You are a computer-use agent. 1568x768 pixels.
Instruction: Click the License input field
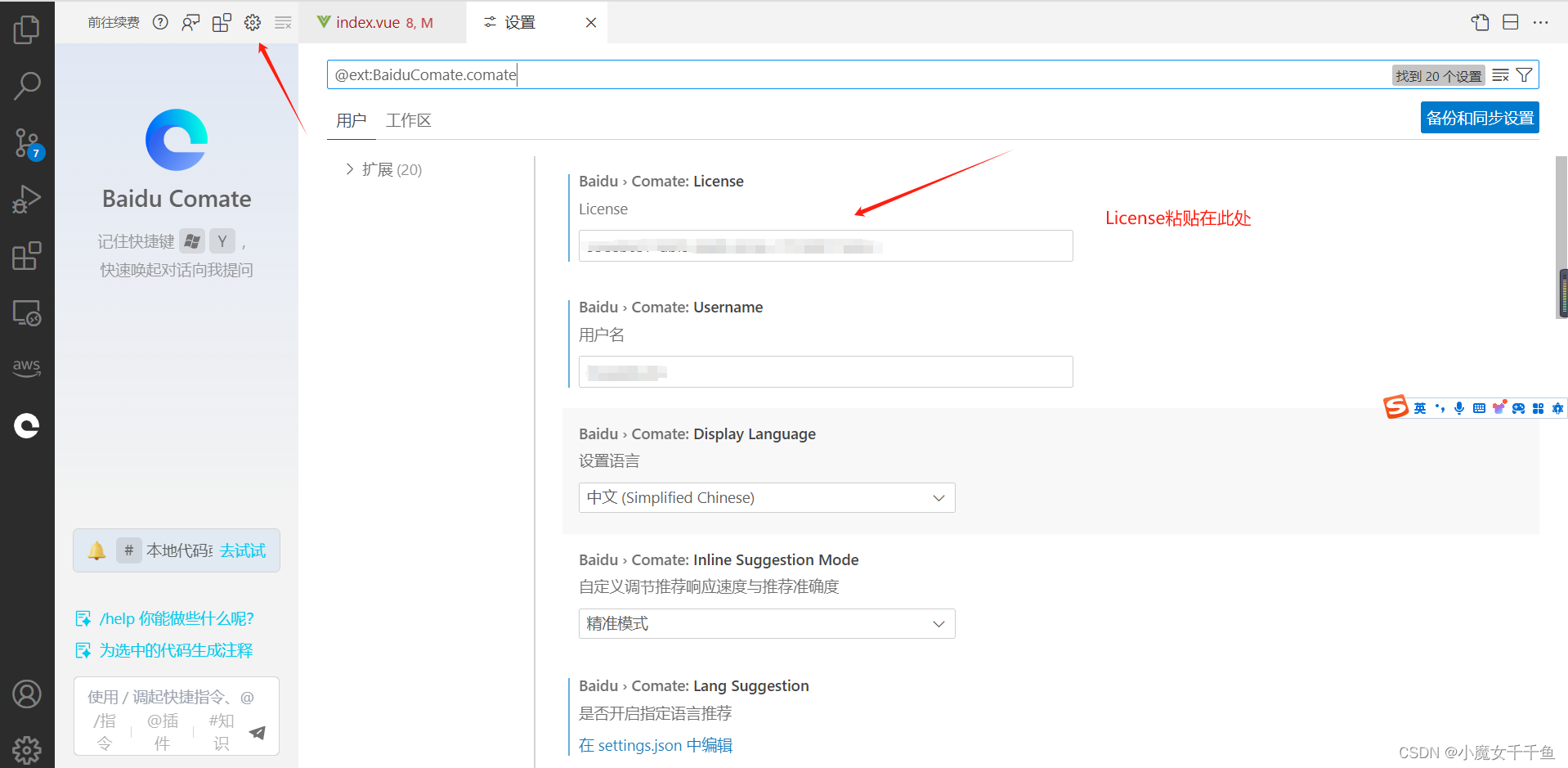[826, 245]
